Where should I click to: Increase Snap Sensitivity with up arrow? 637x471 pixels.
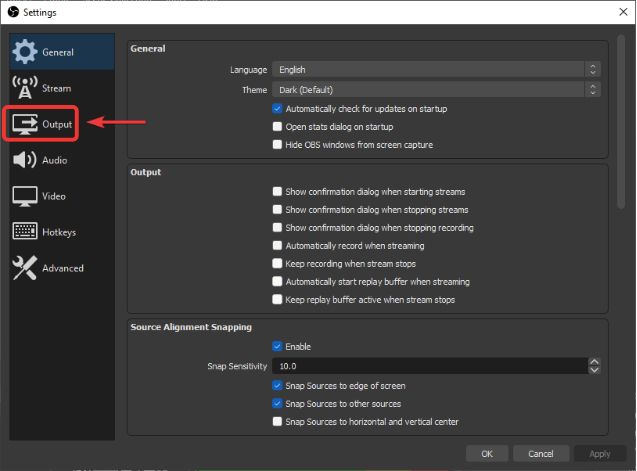click(x=594, y=362)
